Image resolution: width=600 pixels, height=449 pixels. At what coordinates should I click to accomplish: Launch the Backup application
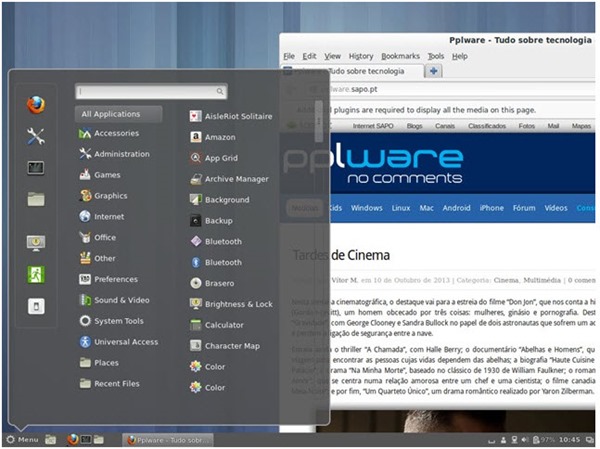(211, 220)
